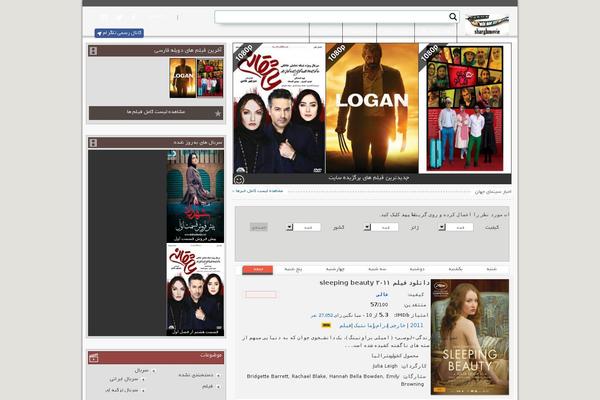Click the 5.3 out of 10 IMDb score
The image size is (600, 400).
click(383, 315)
